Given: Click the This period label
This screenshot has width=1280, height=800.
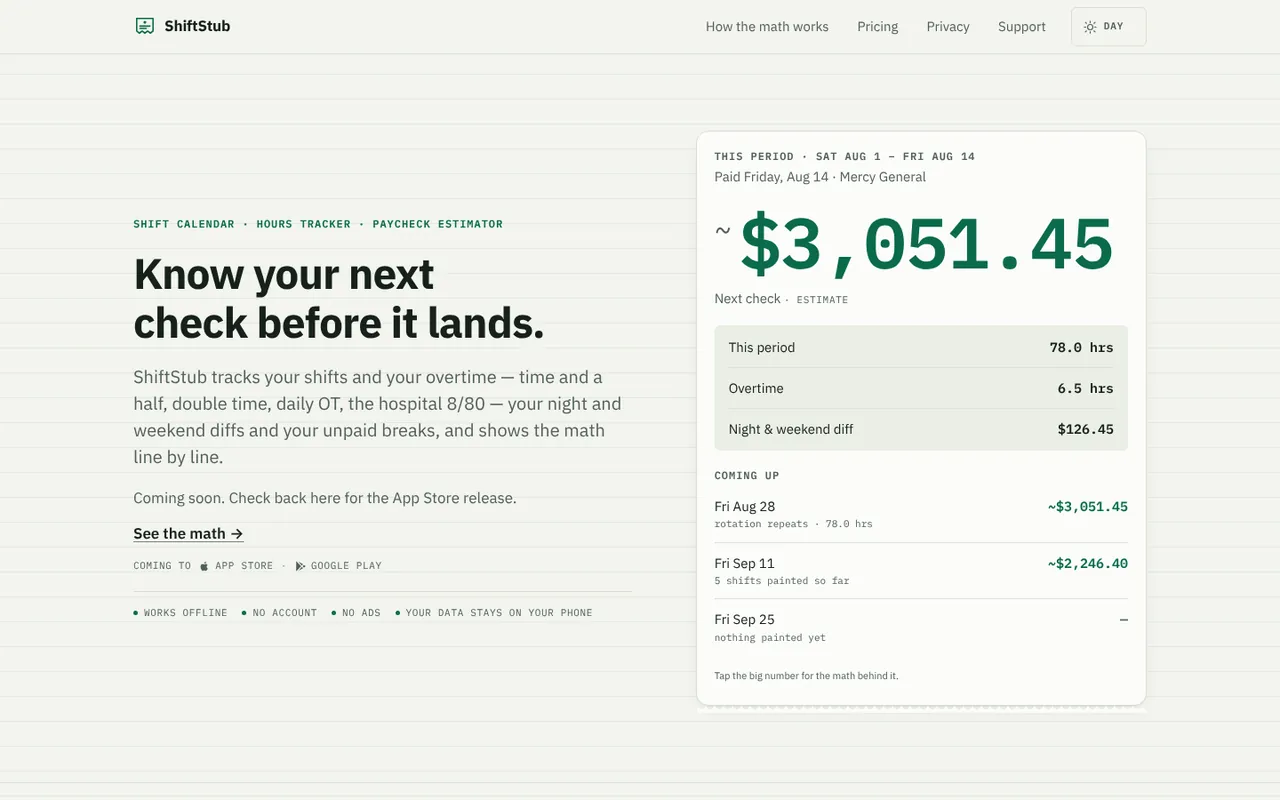Looking at the screenshot, I should (x=762, y=348).
